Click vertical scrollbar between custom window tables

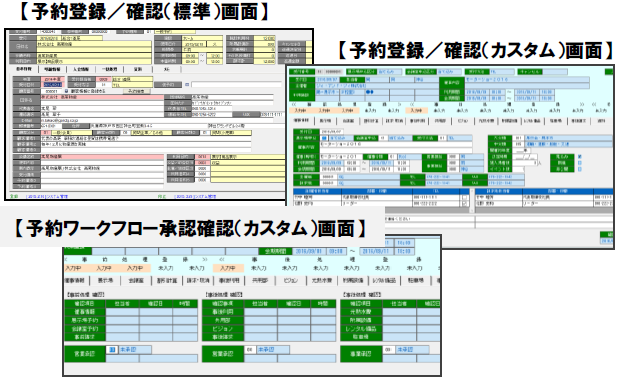[x=472, y=200]
